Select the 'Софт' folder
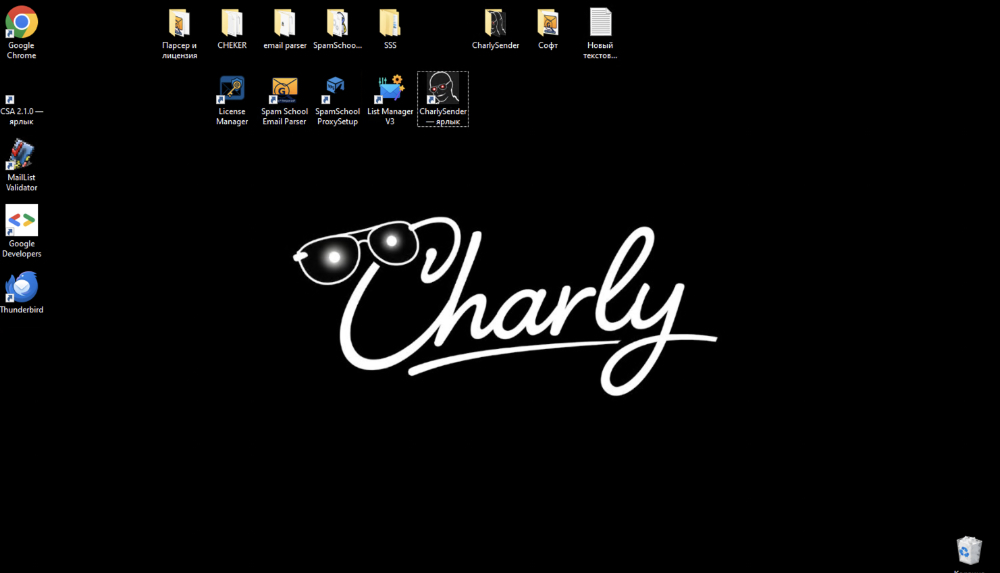 tap(548, 23)
